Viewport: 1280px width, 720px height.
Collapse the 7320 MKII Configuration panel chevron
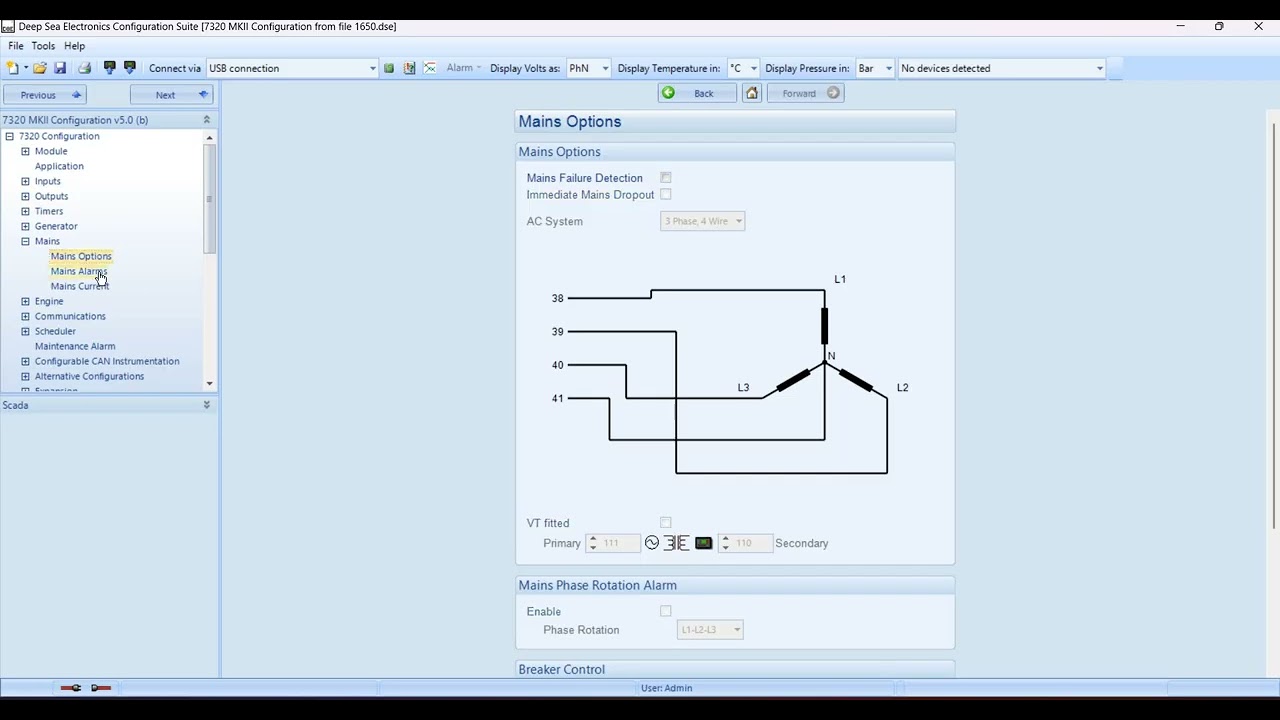[207, 120]
